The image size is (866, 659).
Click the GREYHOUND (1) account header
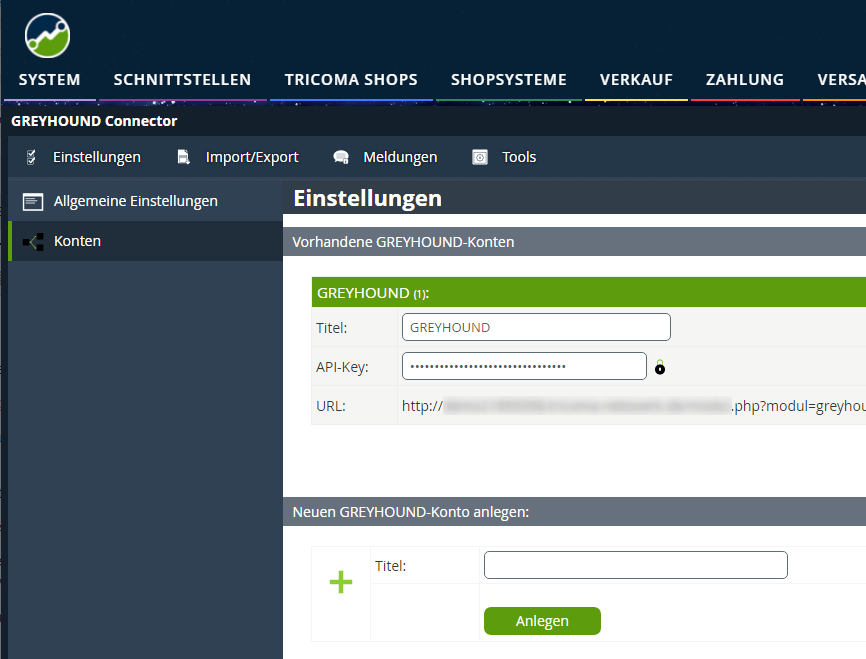(x=589, y=292)
